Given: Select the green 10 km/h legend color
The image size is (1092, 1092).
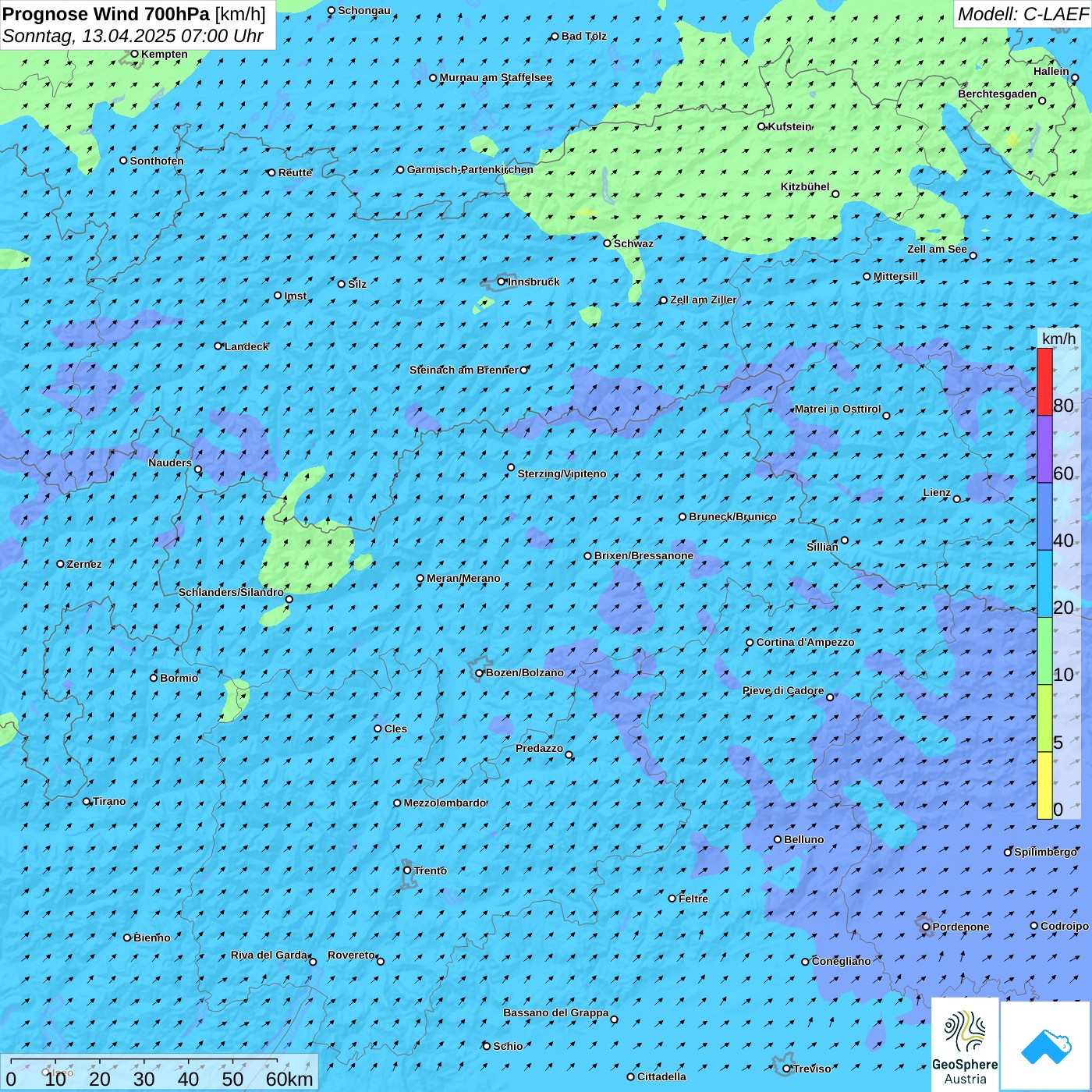Looking at the screenshot, I should point(1044,651).
